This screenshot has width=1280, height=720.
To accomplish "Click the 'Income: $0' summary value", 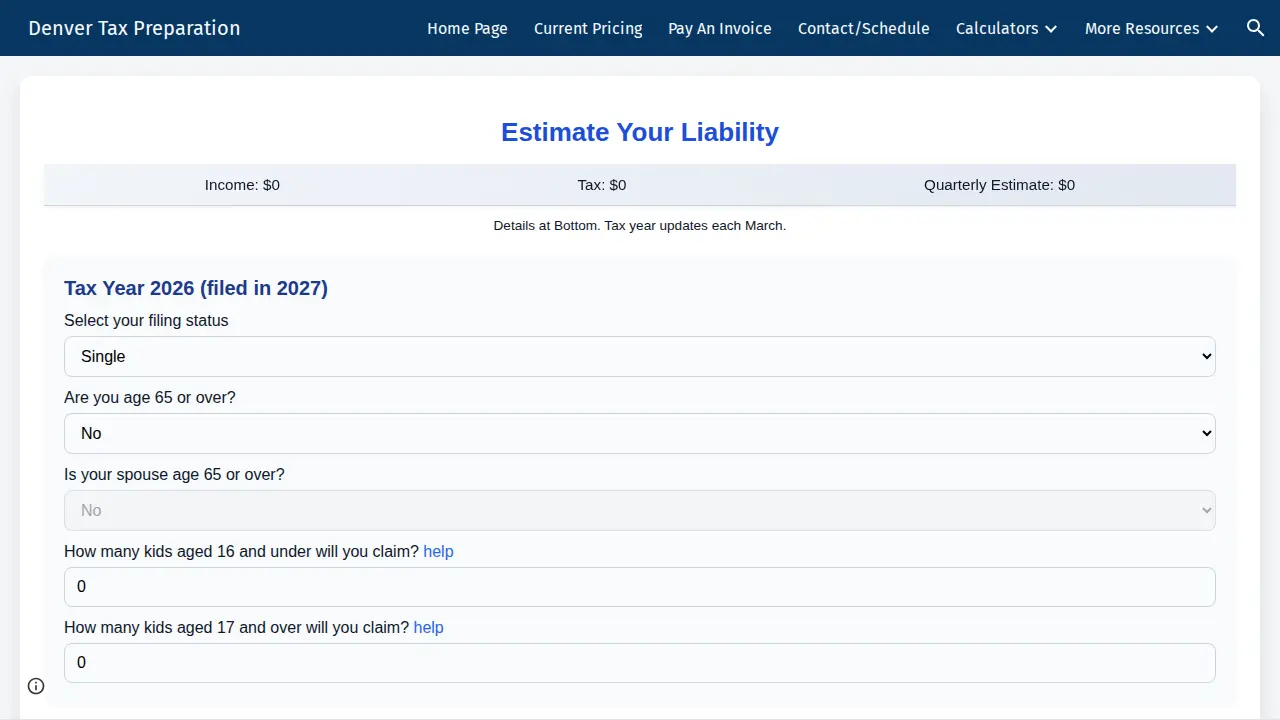I will click(242, 185).
